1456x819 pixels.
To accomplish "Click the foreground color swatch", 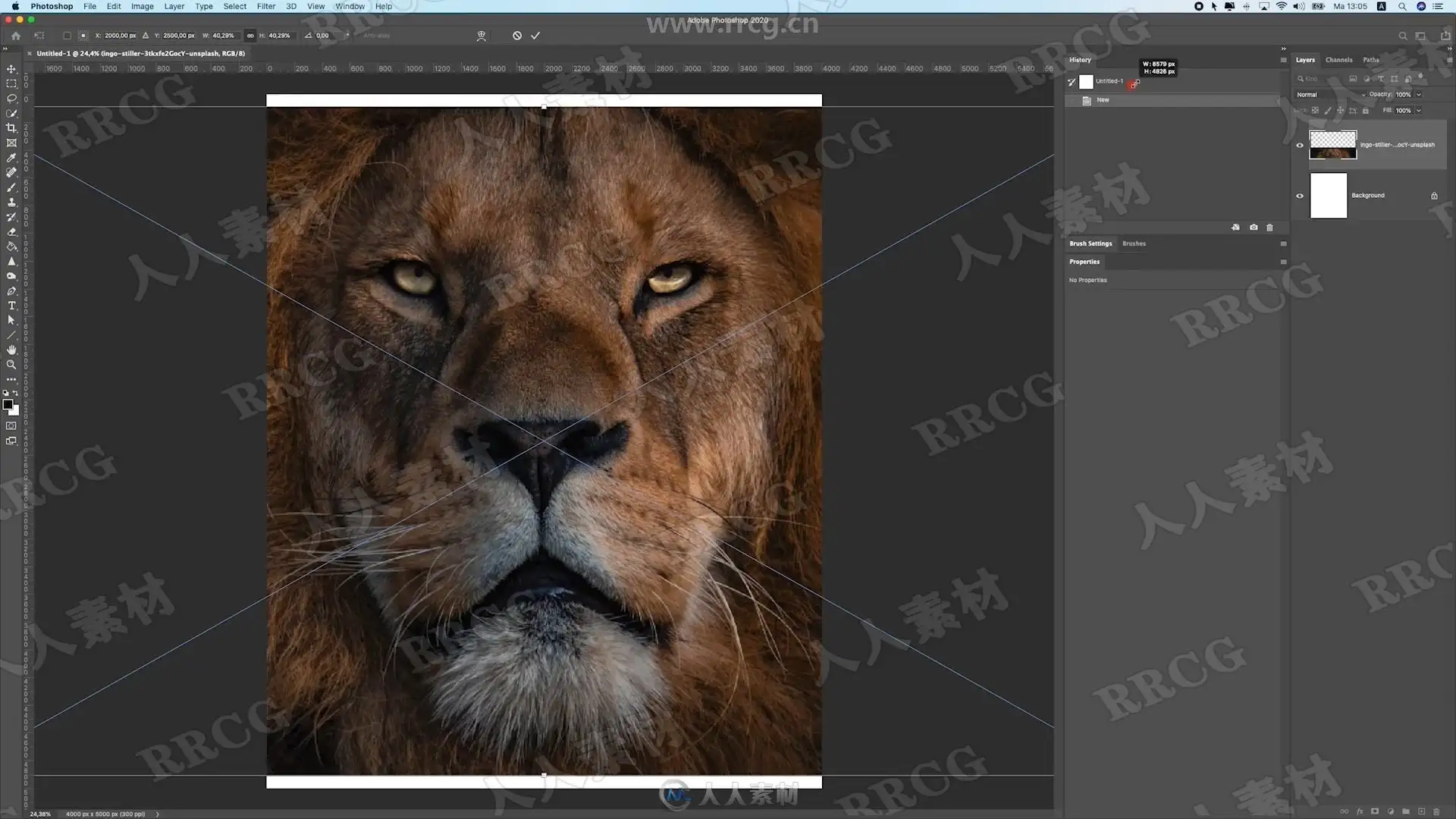I will [x=8, y=405].
